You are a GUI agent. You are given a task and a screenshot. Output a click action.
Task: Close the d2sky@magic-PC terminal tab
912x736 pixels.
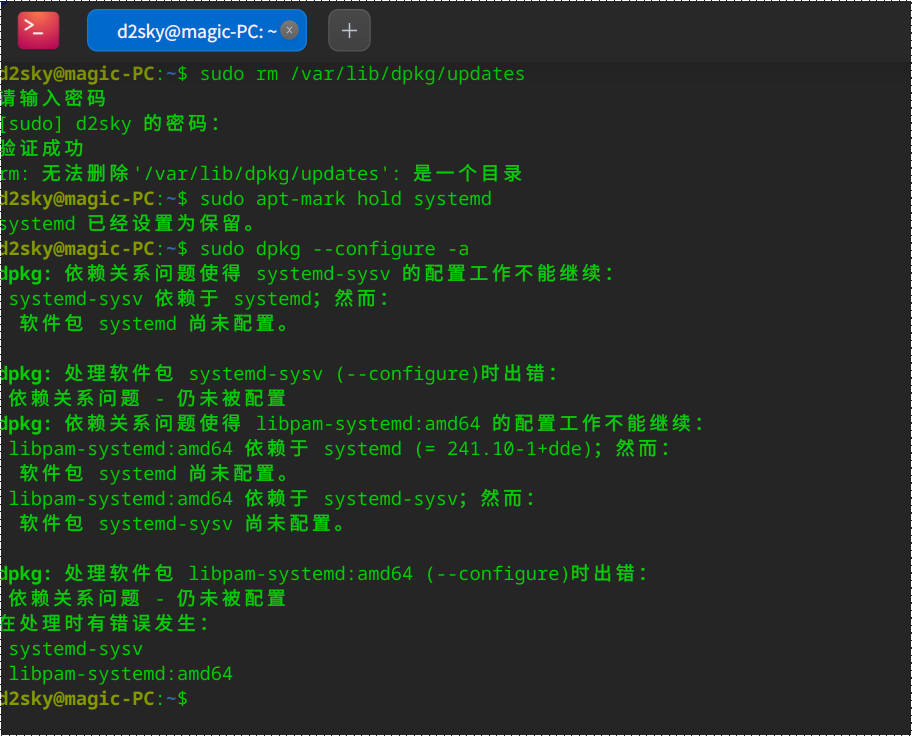pyautogui.click(x=289, y=30)
